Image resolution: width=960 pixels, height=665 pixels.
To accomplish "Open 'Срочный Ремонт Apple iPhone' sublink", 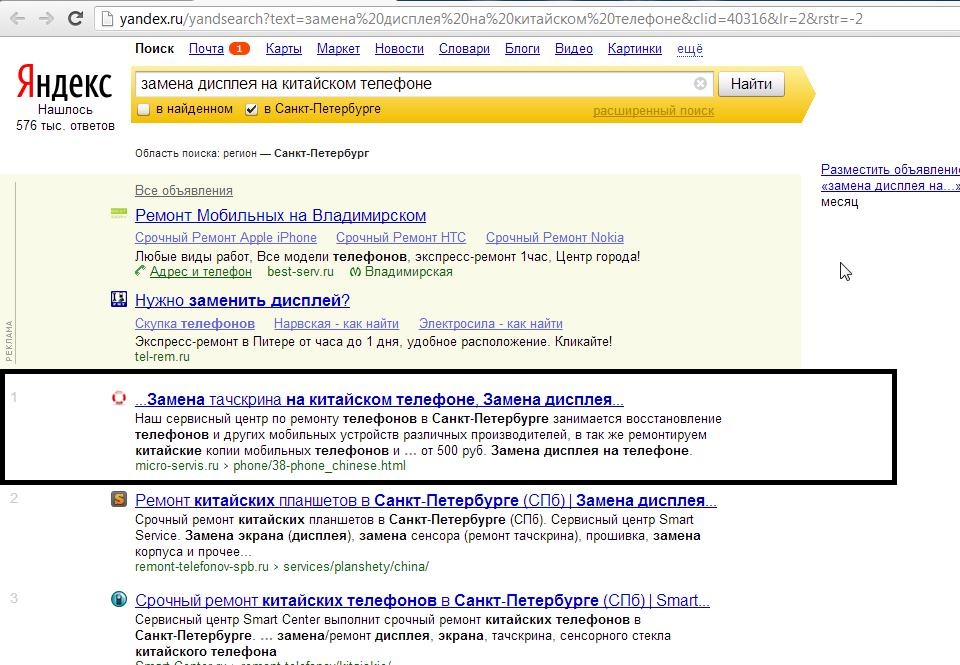I will coord(226,238).
